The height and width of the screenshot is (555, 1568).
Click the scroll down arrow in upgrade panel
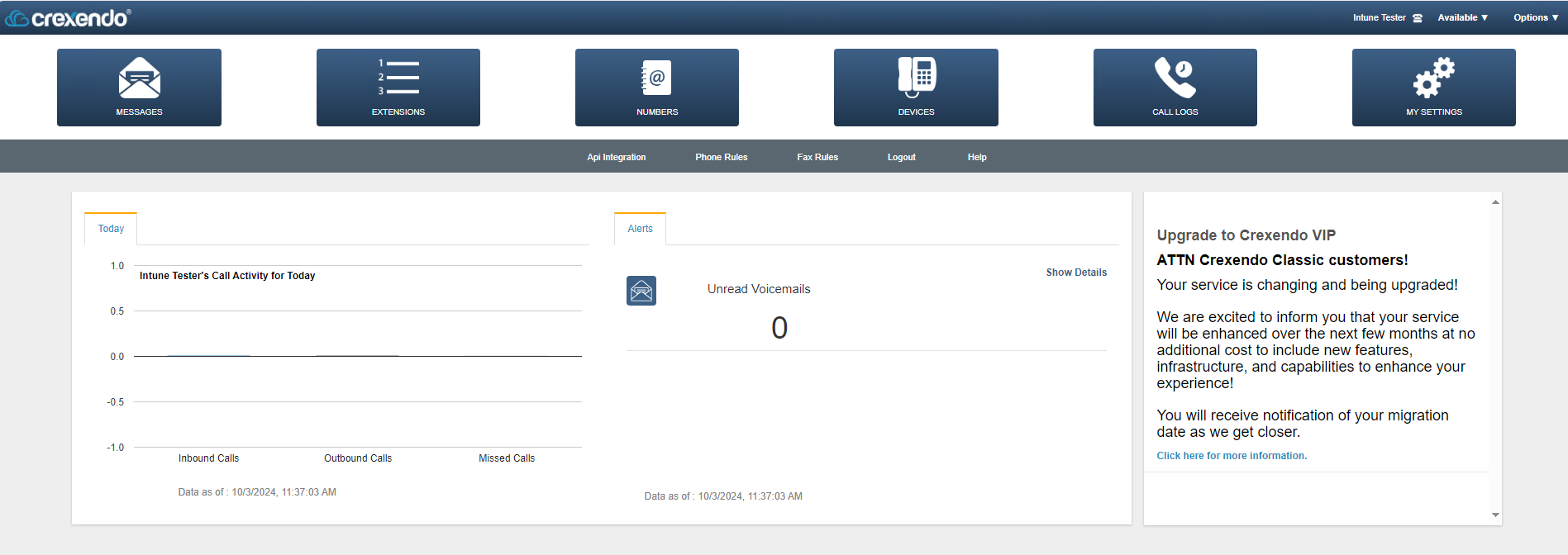coord(1495,515)
